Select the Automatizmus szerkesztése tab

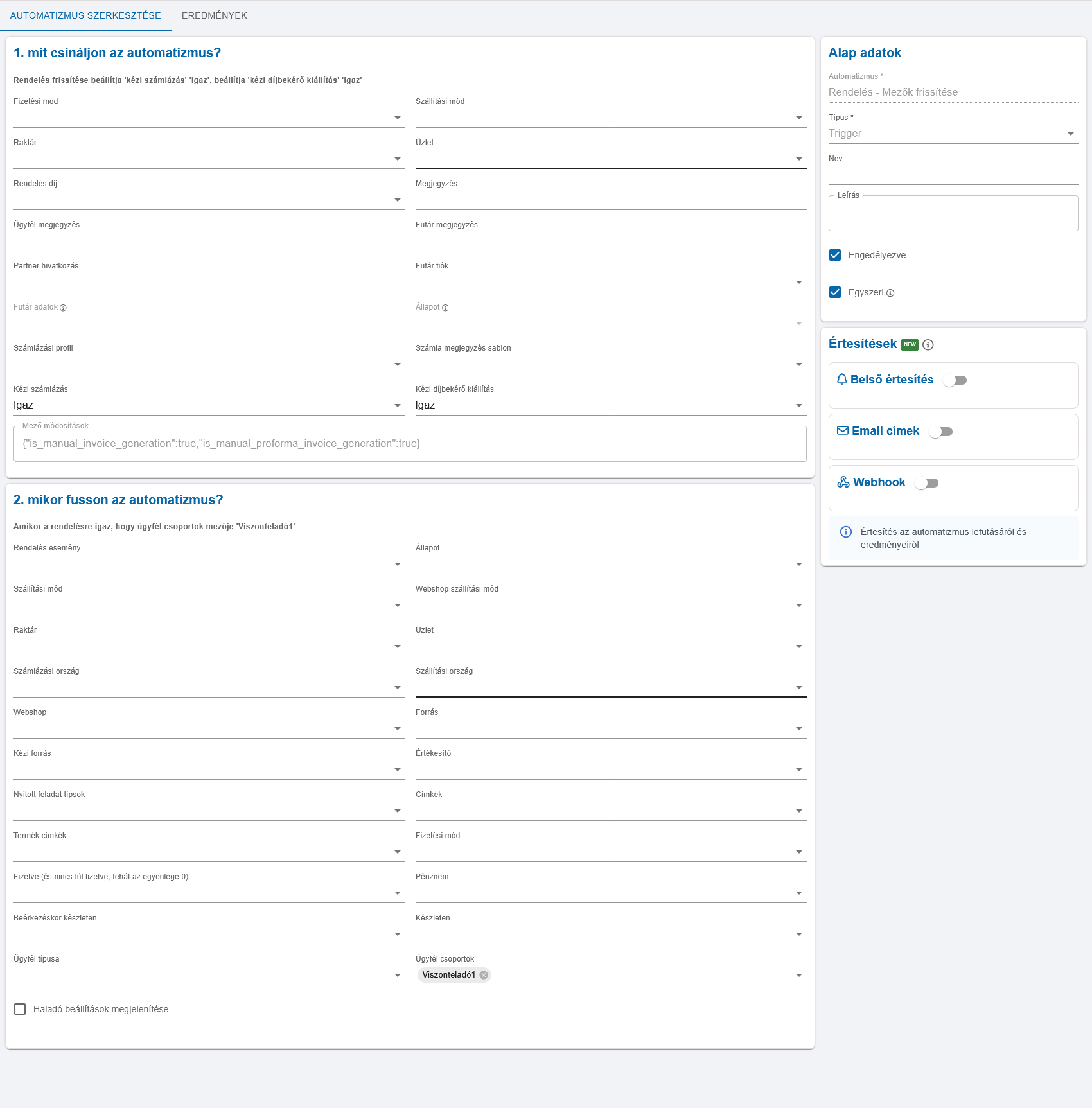[85, 15]
